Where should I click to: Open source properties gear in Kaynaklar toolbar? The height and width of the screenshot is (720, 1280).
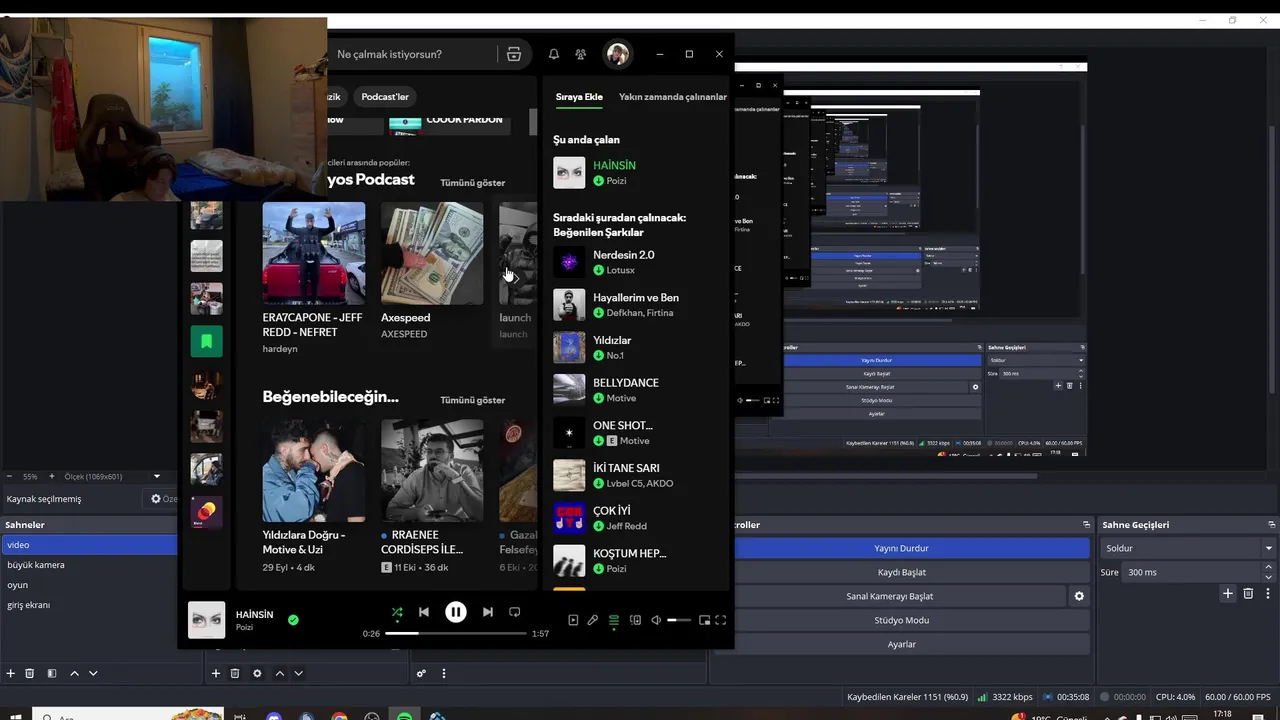(257, 673)
